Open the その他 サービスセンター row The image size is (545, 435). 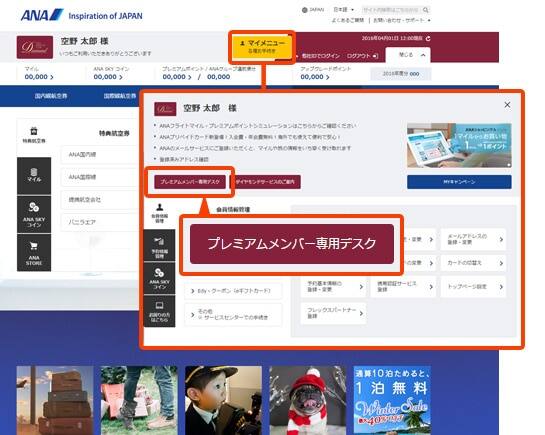[x=233, y=314]
